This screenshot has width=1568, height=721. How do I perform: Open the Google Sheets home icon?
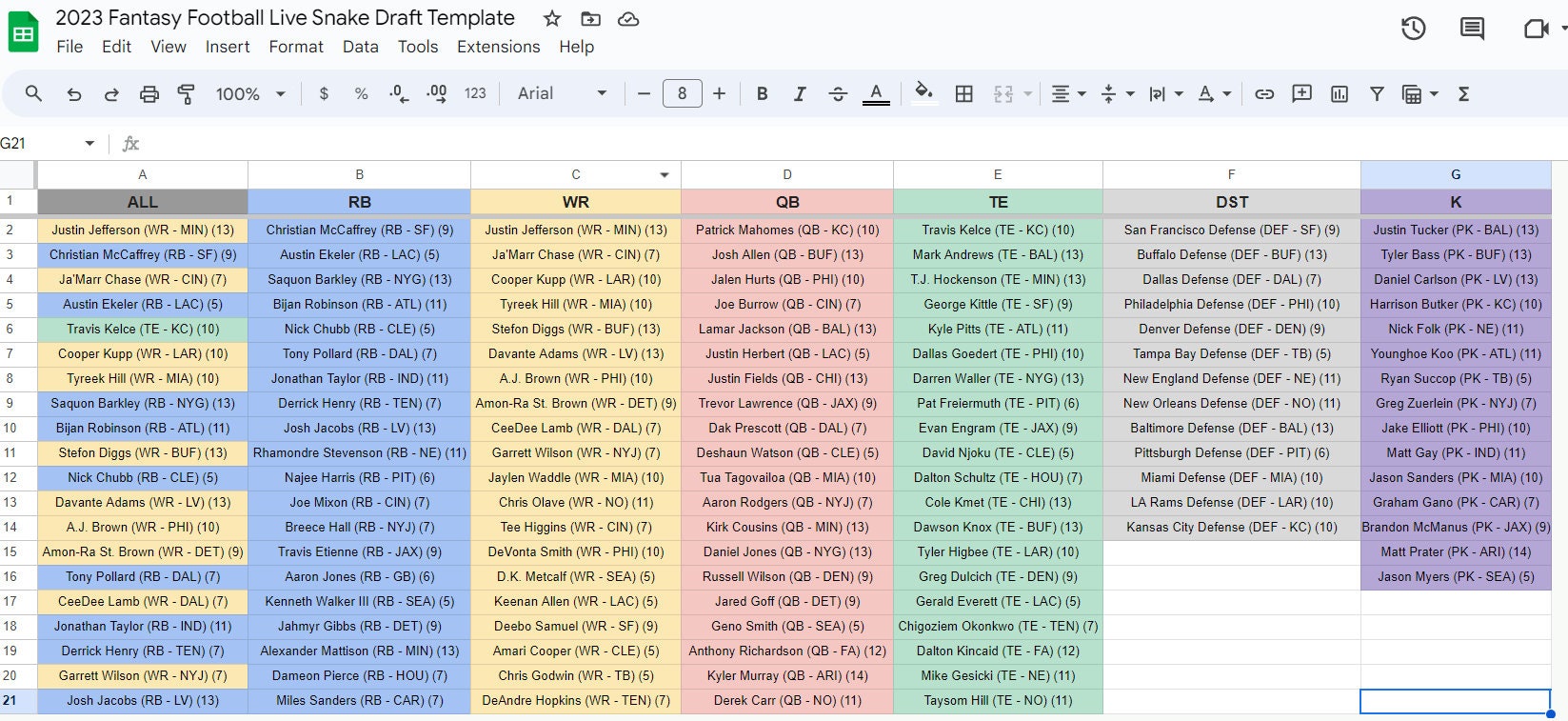coord(23,33)
